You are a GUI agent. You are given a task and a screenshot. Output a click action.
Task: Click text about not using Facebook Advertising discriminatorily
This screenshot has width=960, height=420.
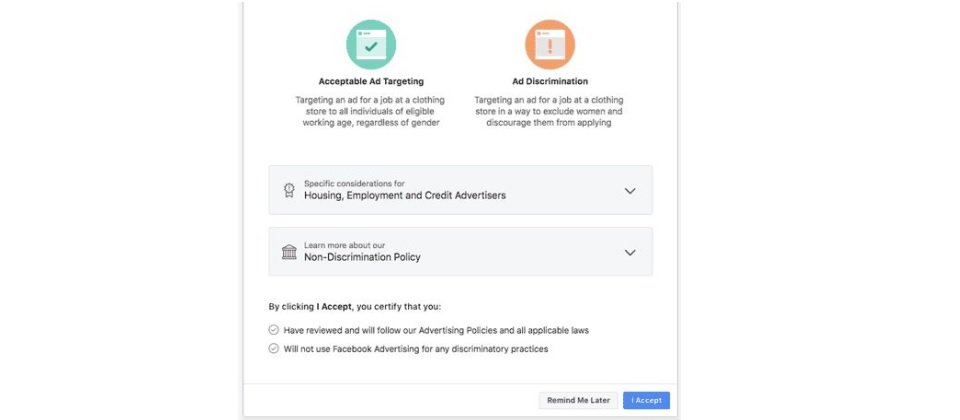[x=416, y=349]
